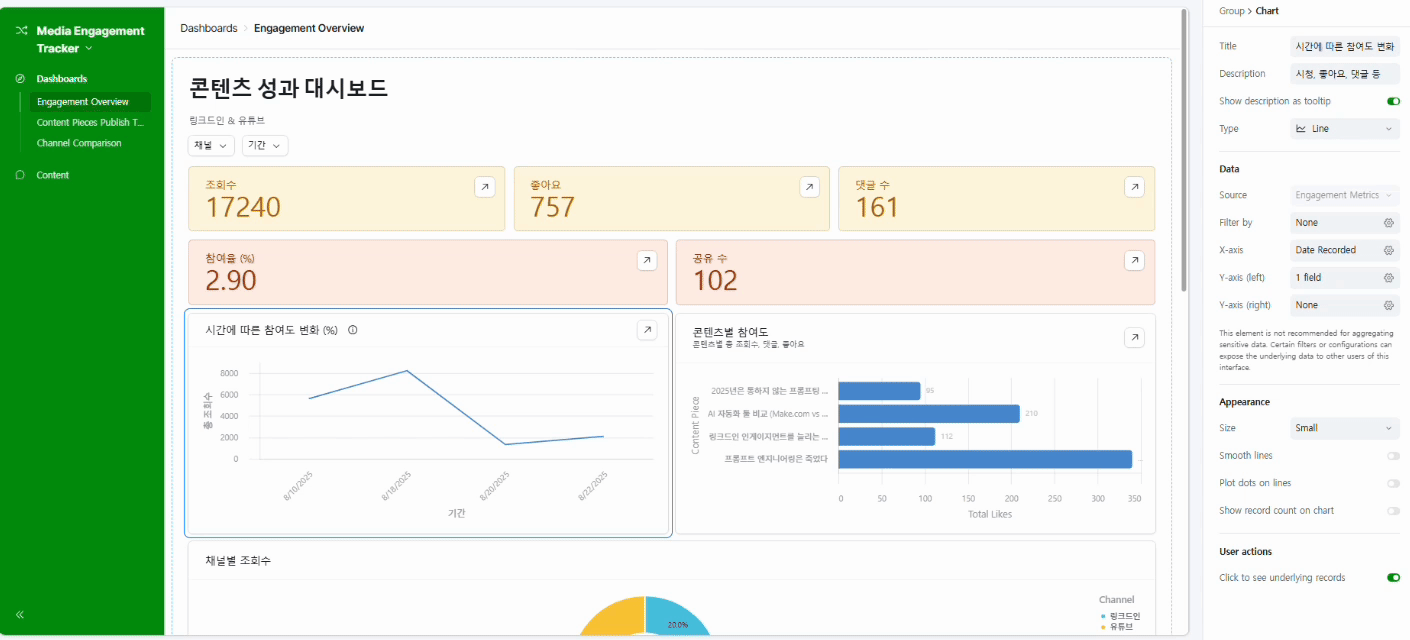The height and width of the screenshot is (640, 1410).
Task: Expand the 조회수 card via arrow icon
Action: point(484,187)
